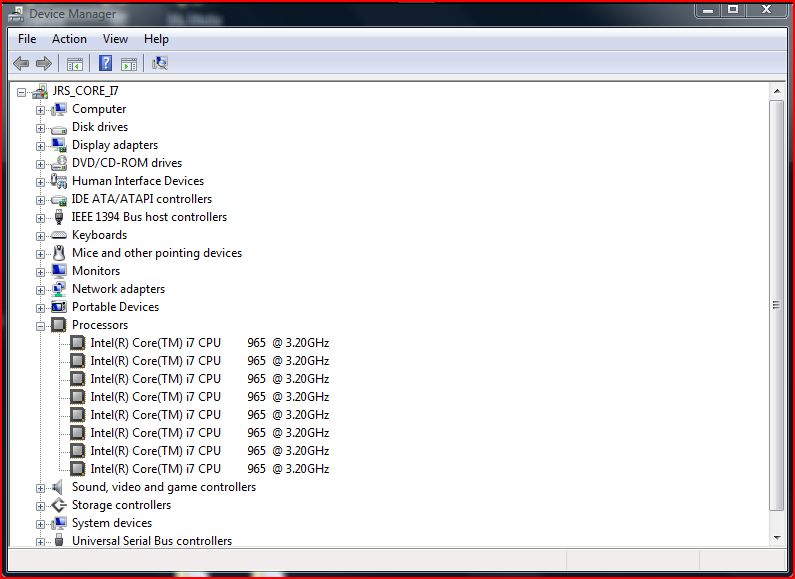Click the Human Interface Devices icon

tap(59, 181)
